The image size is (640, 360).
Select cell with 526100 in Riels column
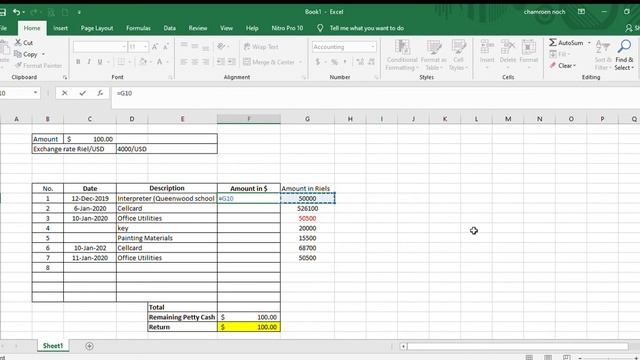click(x=307, y=208)
